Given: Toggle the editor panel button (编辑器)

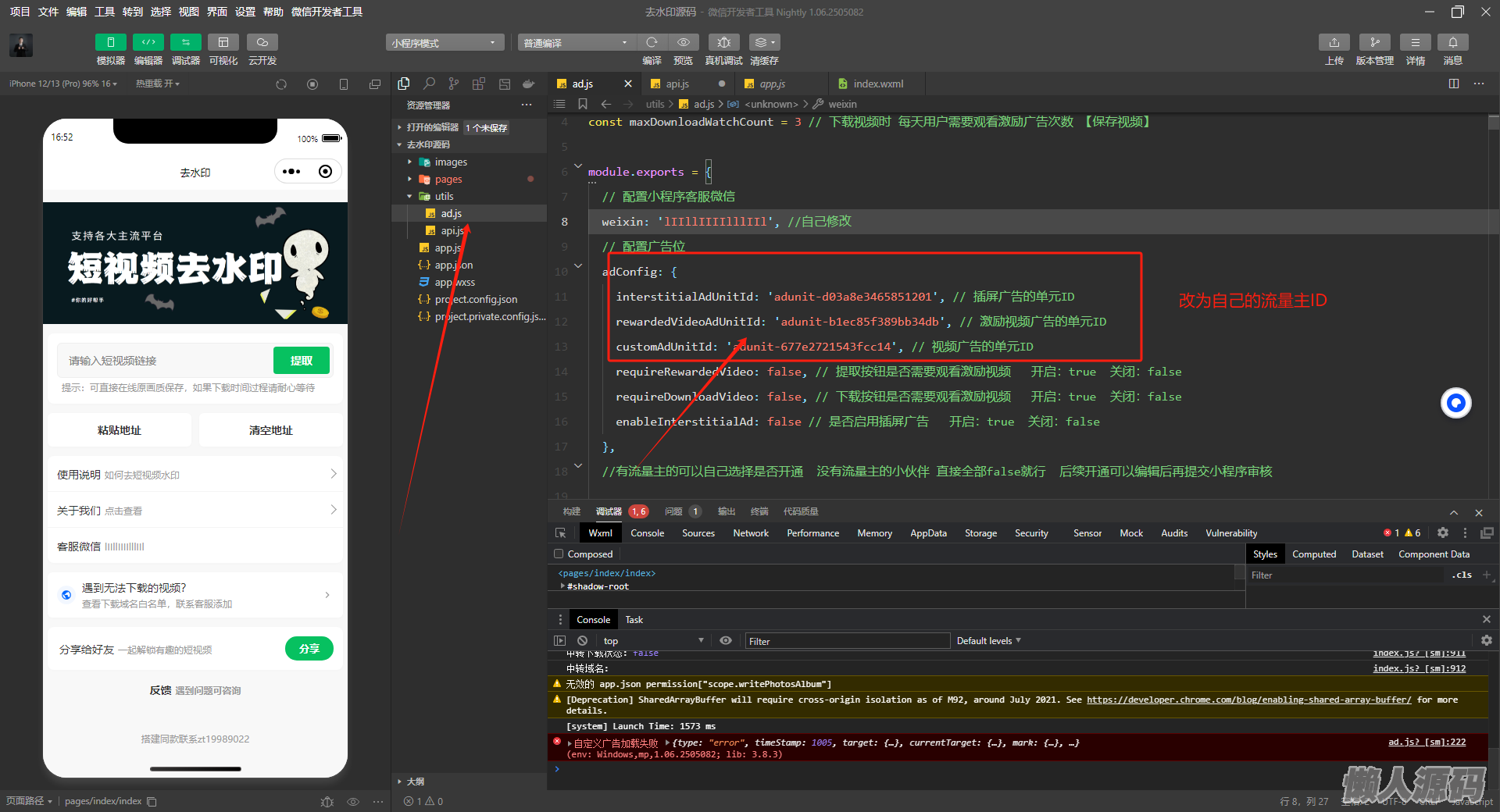Looking at the screenshot, I should 148,43.
